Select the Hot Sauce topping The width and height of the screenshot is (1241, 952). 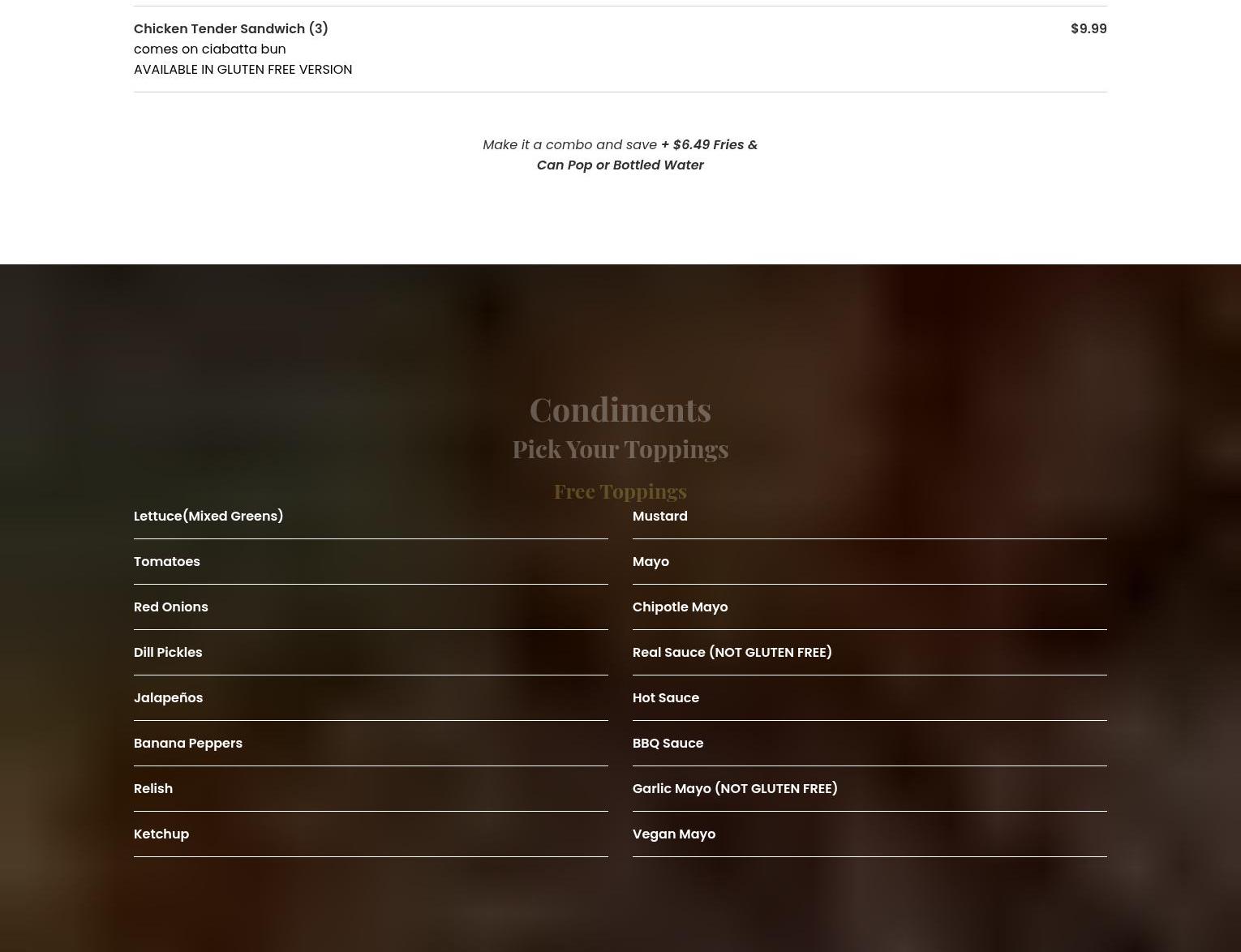pos(666,698)
